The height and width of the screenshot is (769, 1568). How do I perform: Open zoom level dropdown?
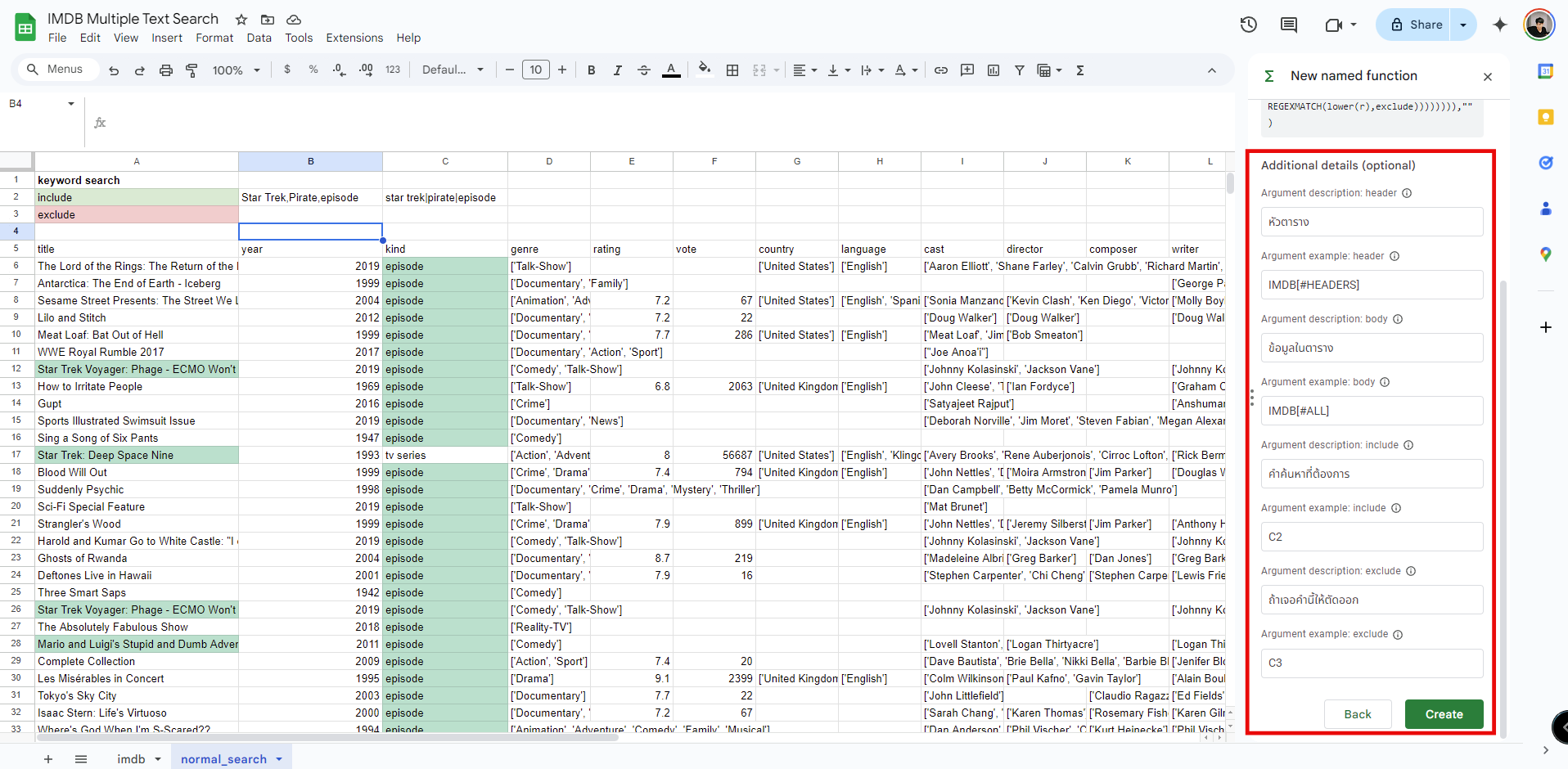[237, 70]
